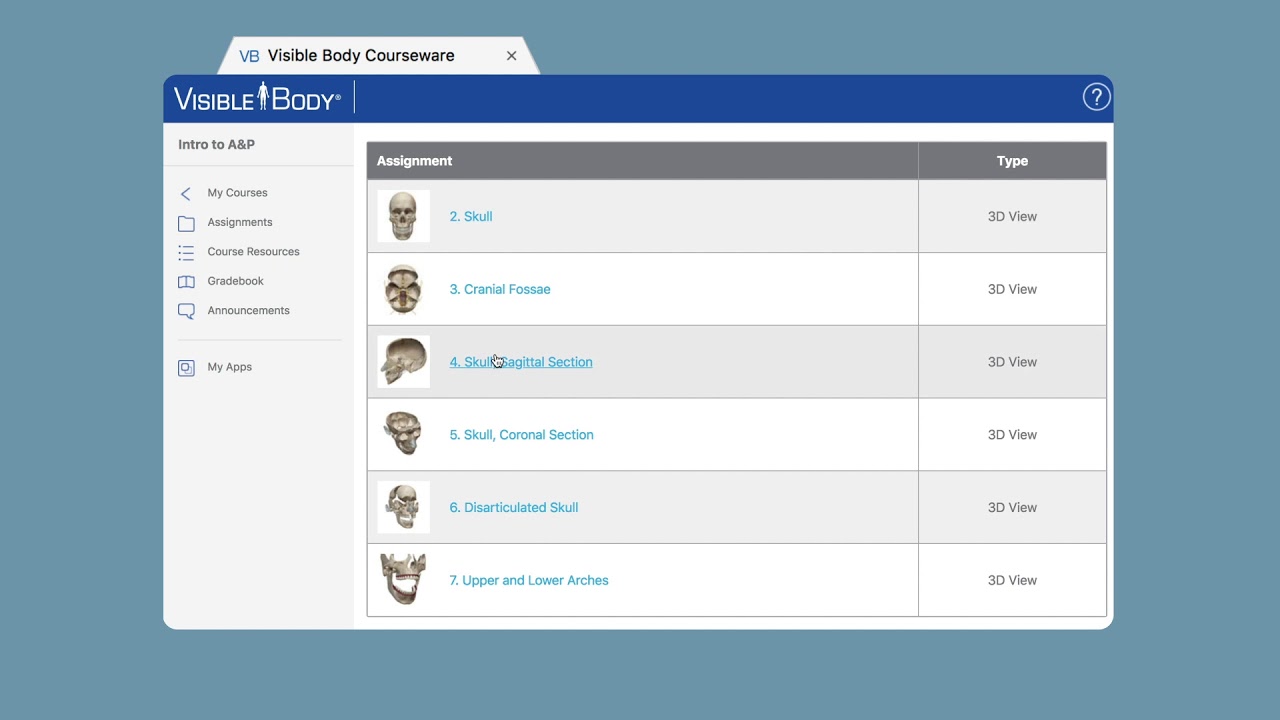Click 3D View in the Coronal Section row
Viewport: 1280px width, 720px height.
pos(1012,435)
